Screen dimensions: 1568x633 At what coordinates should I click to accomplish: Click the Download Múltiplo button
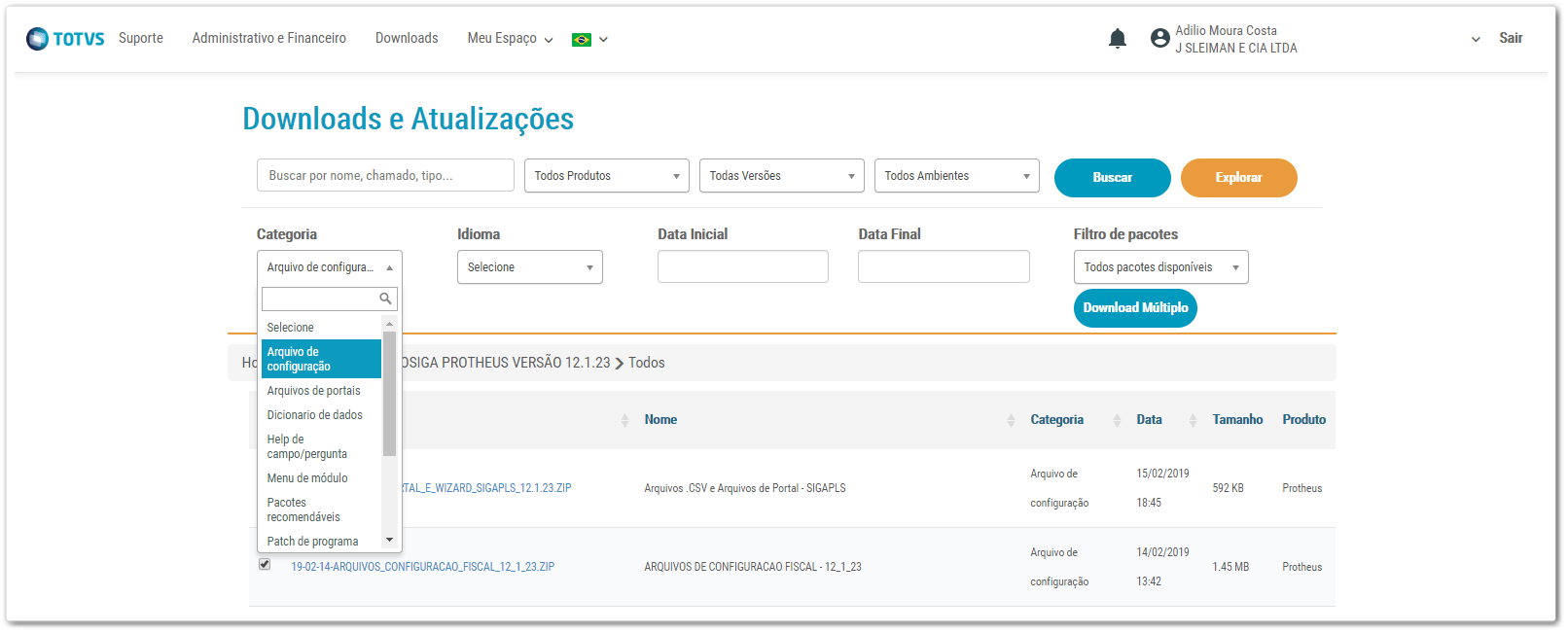[x=1135, y=308]
